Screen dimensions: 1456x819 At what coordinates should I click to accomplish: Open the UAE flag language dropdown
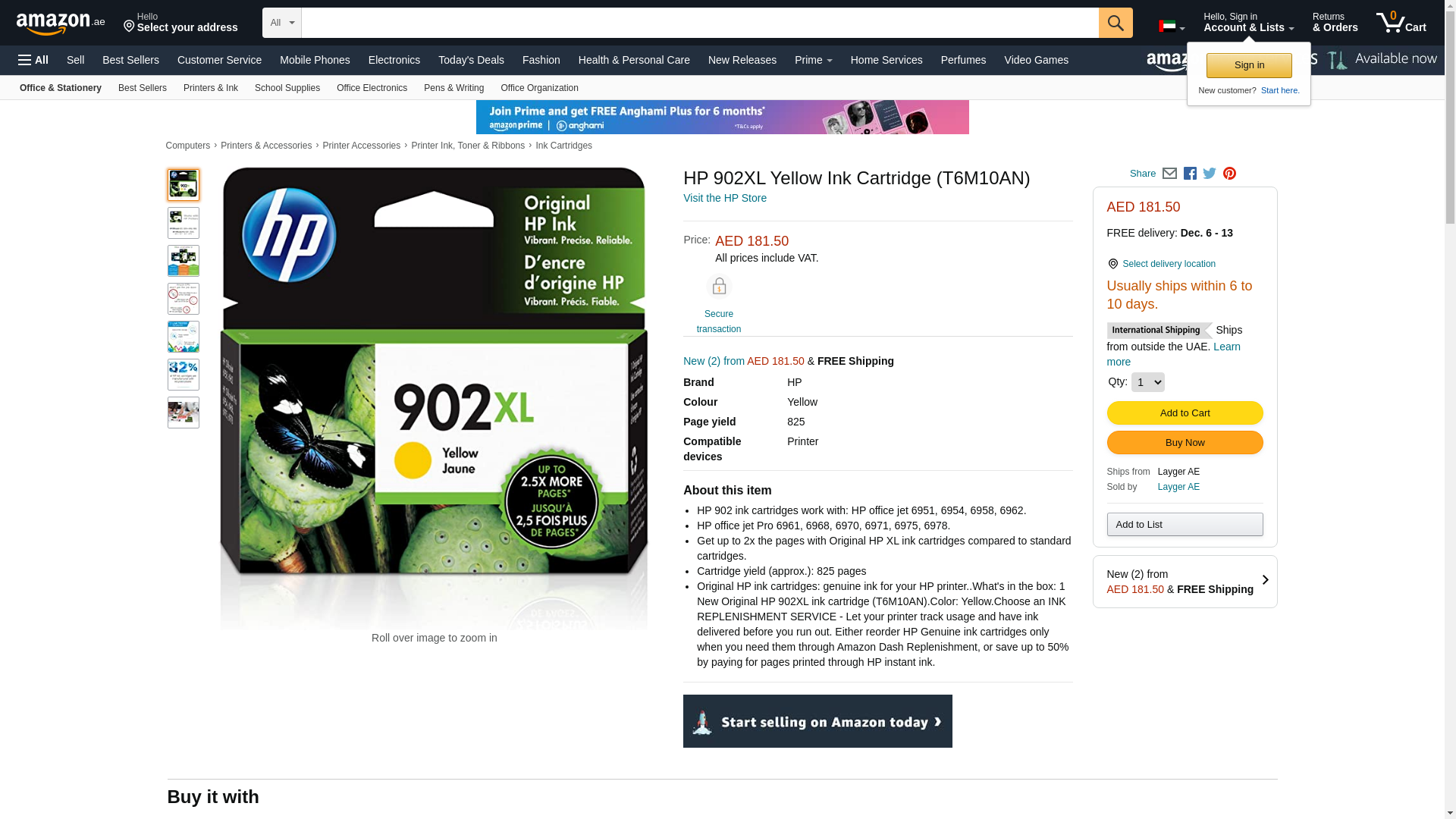1172,27
